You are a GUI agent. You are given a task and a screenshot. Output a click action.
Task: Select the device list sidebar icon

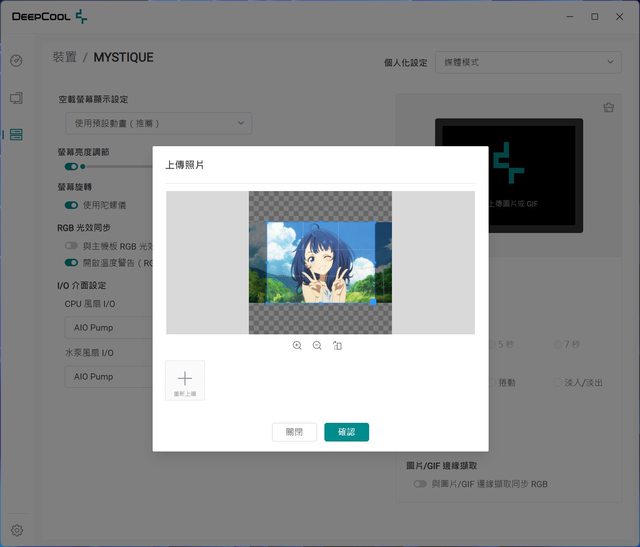pos(16,134)
